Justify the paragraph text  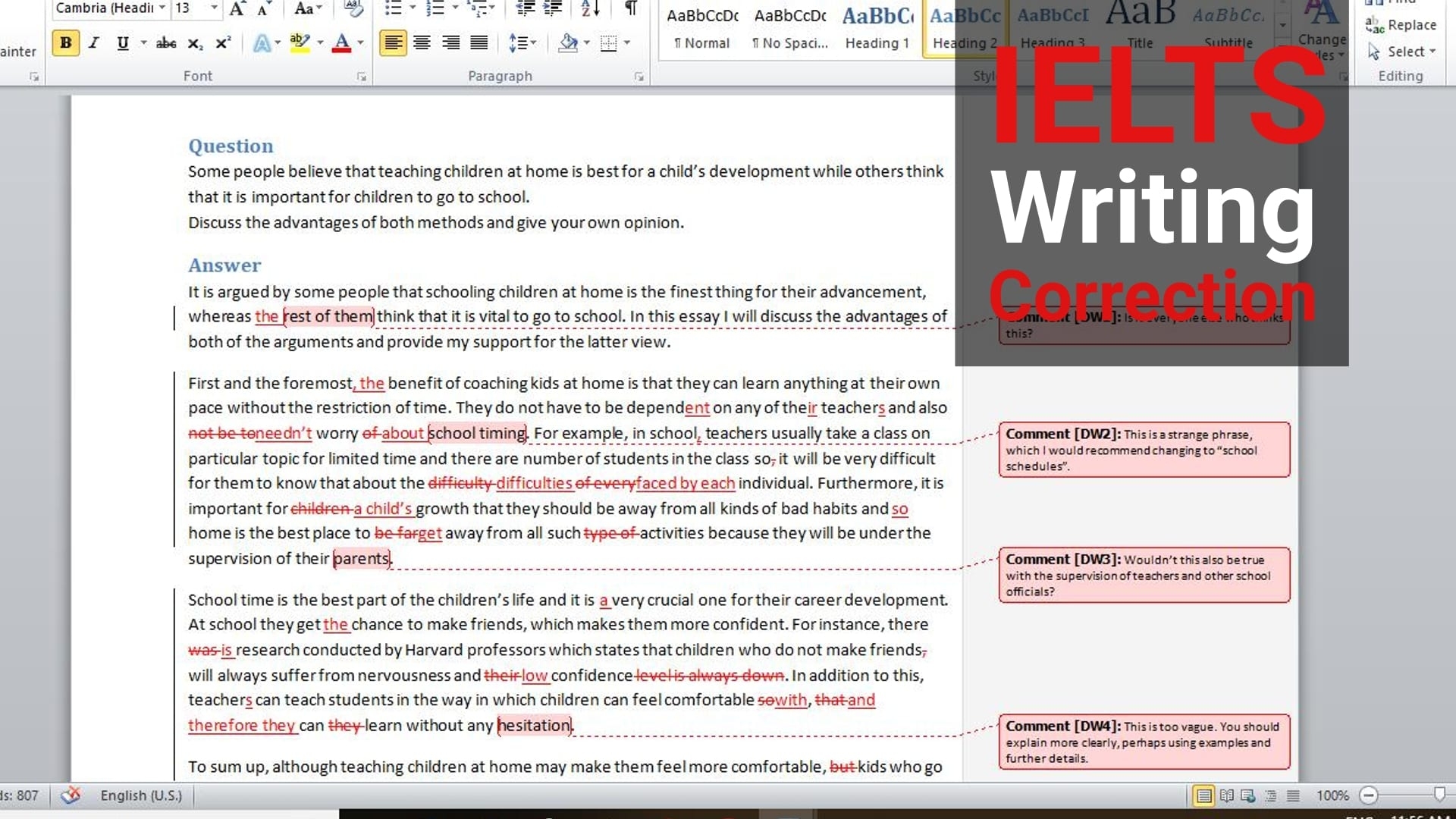point(479,43)
